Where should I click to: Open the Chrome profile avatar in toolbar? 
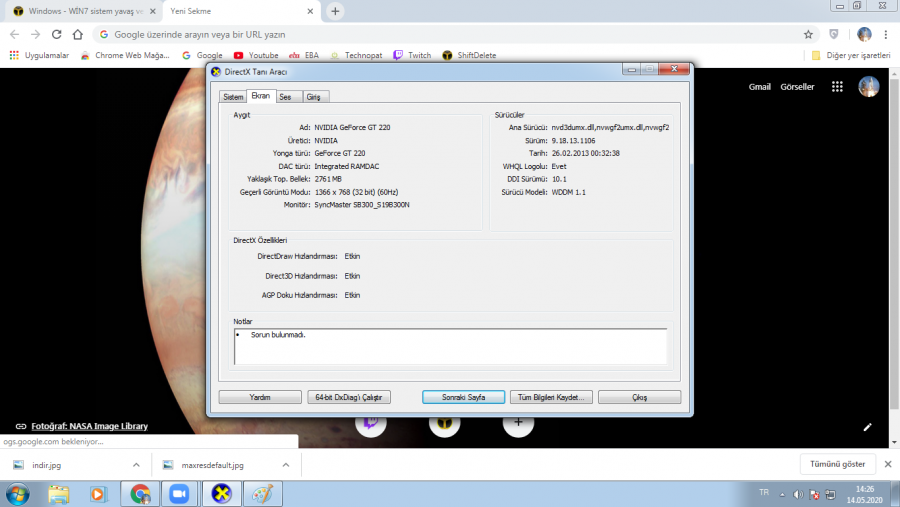pos(864,34)
